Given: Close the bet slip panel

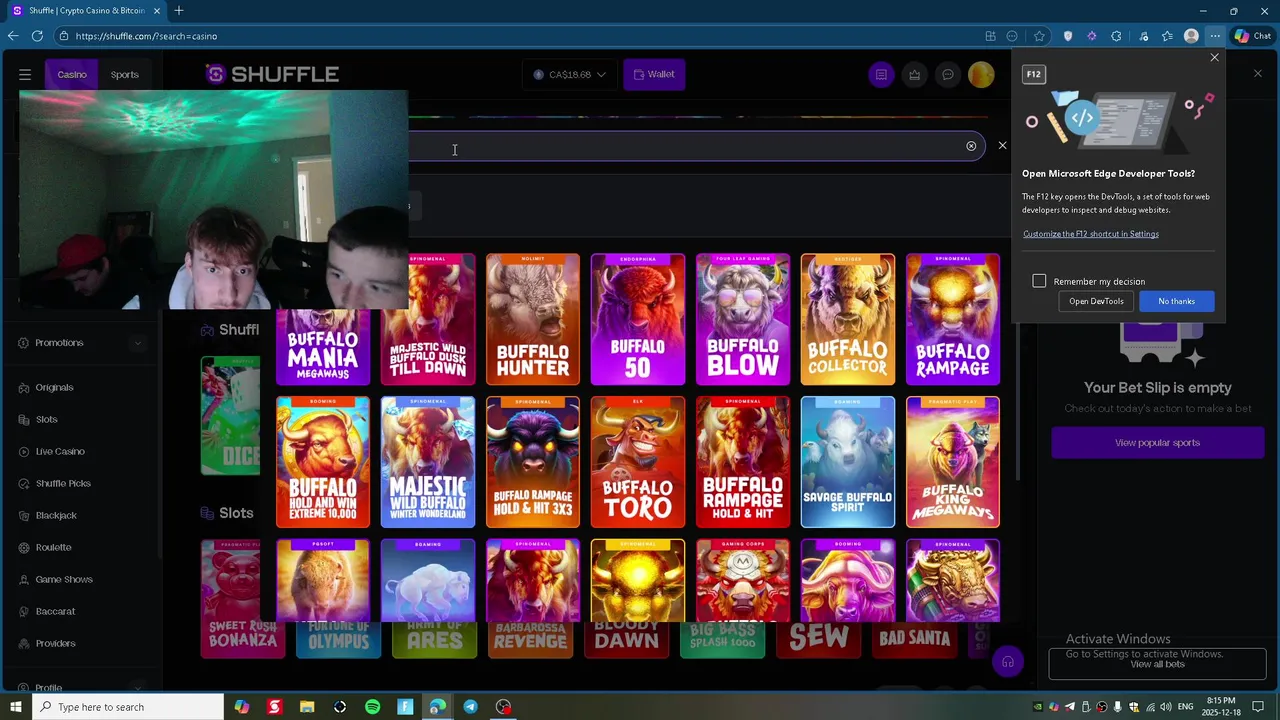Looking at the screenshot, I should point(1257,74).
